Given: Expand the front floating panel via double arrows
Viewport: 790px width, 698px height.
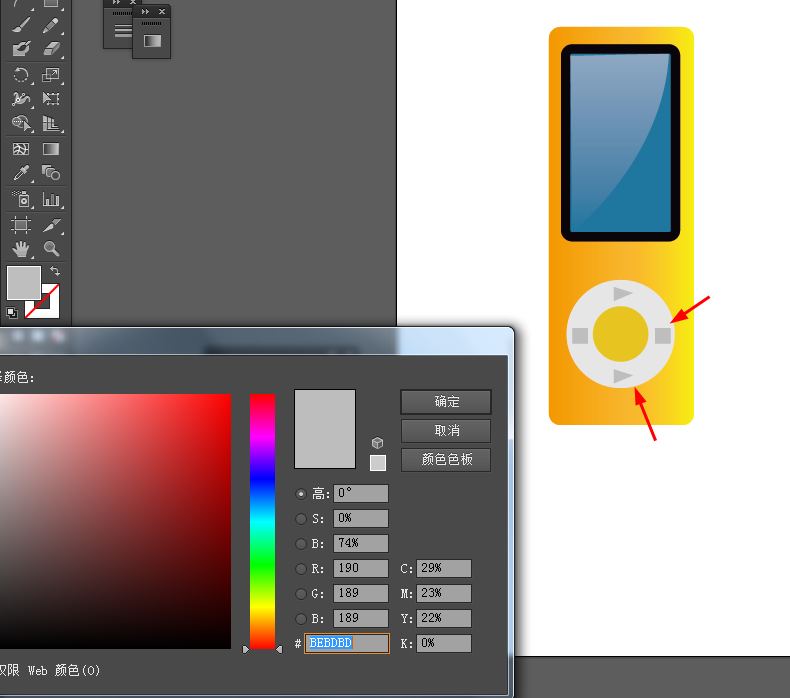Looking at the screenshot, I should [145, 12].
